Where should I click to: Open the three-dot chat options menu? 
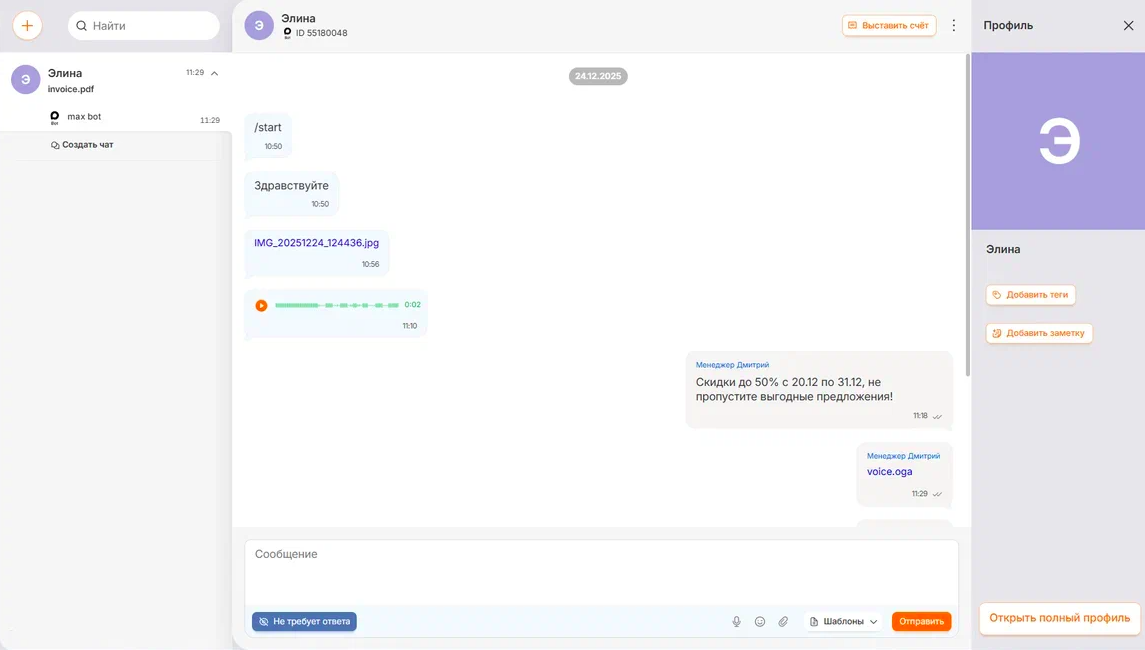[953, 26]
